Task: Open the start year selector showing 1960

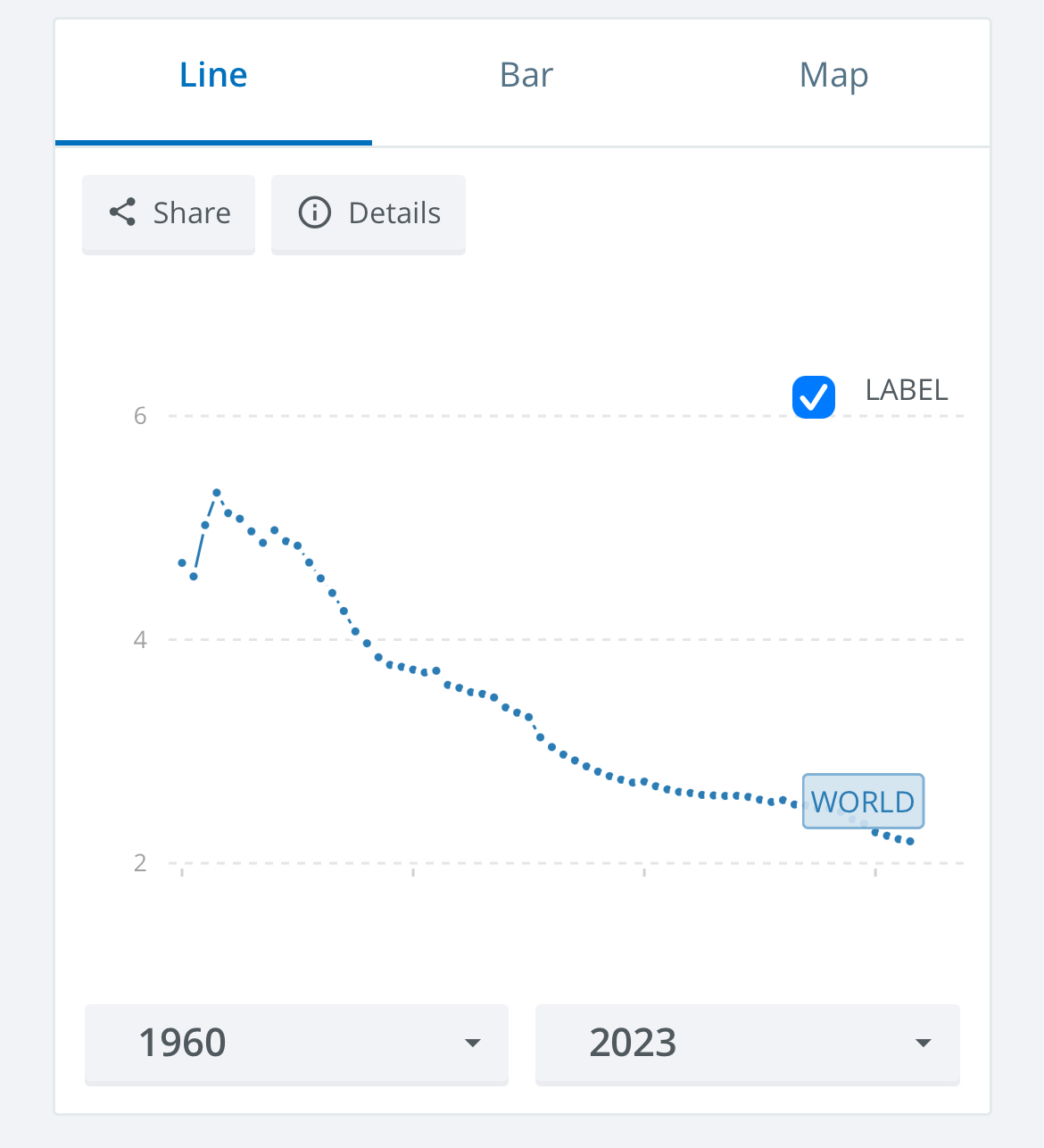Action: pyautogui.click(x=296, y=1044)
